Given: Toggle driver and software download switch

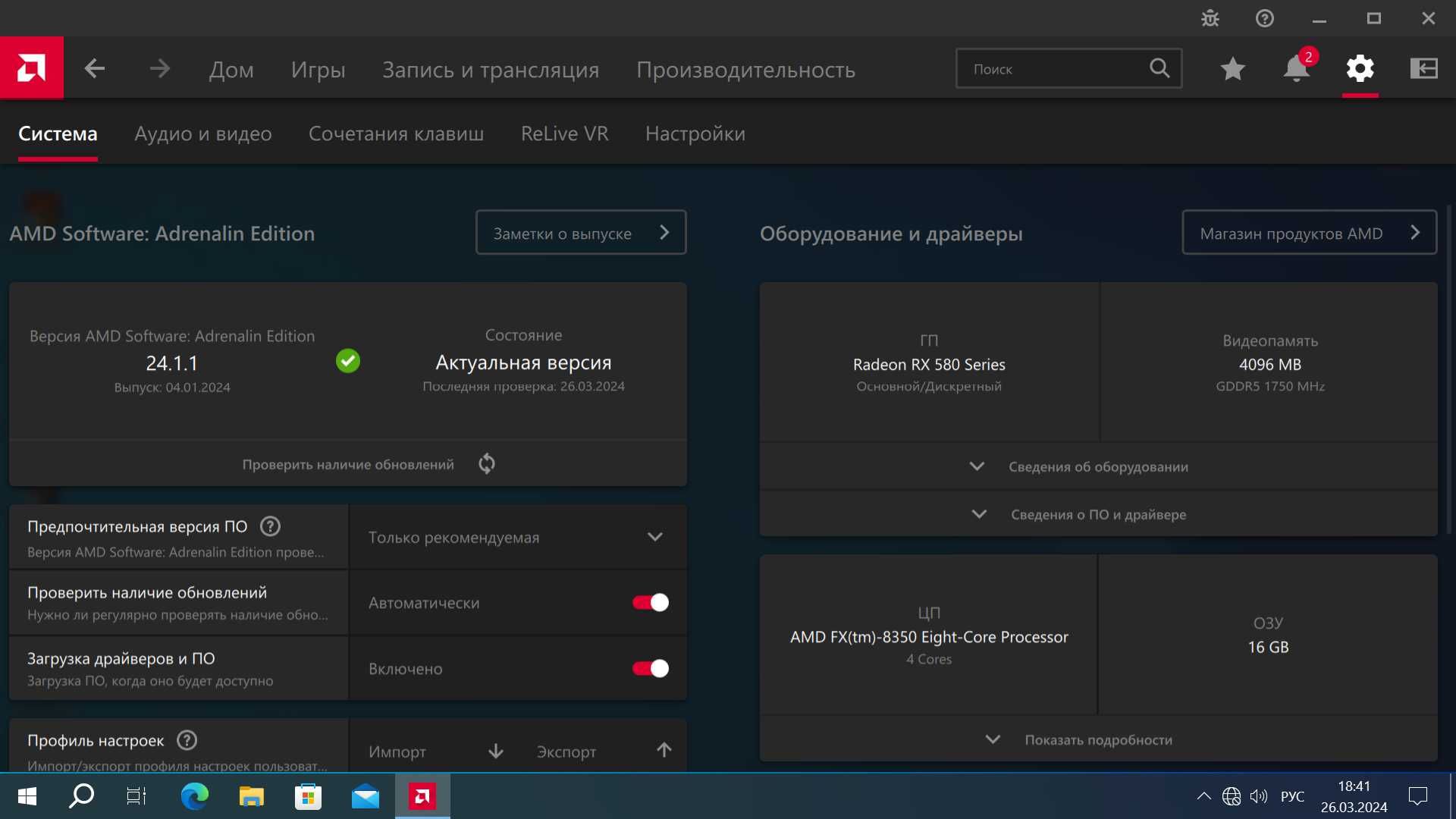Looking at the screenshot, I should pyautogui.click(x=651, y=668).
